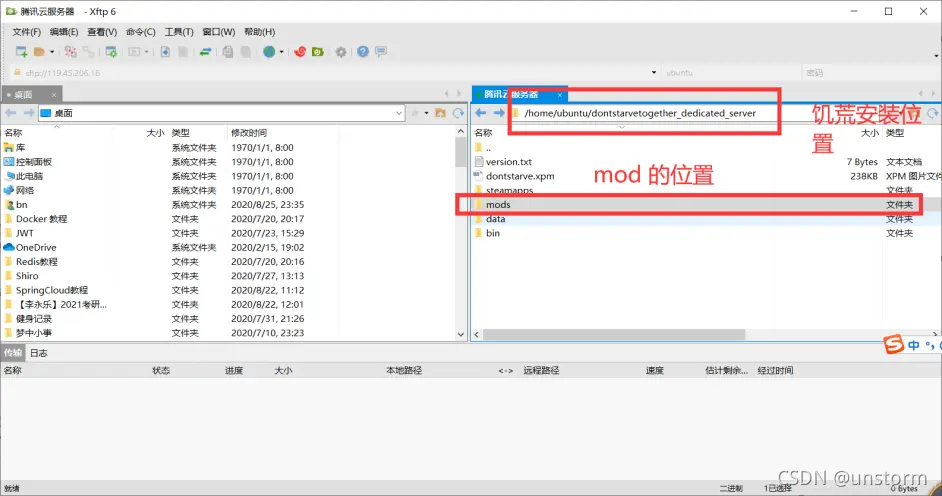
Task: Open the 文件(F) menu
Action: click(x=26, y=32)
